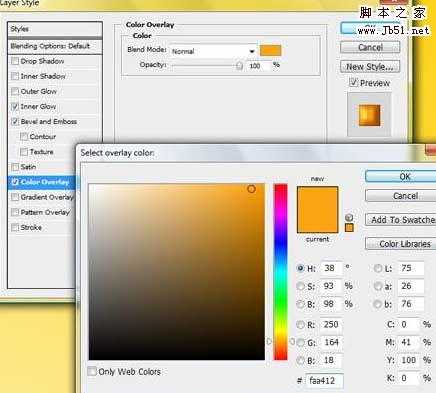Click the L value field showing 75

[x=411, y=268]
